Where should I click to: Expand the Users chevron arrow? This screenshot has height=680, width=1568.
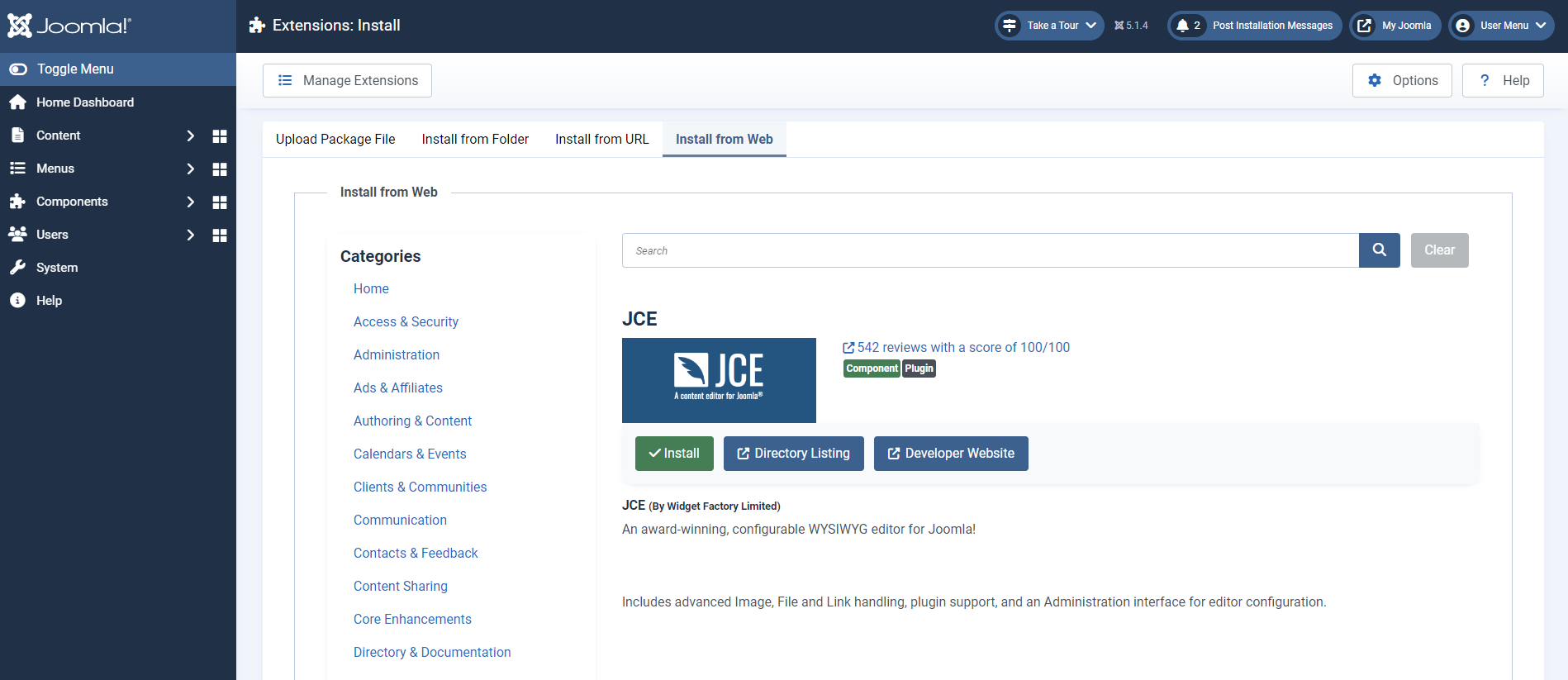191,235
